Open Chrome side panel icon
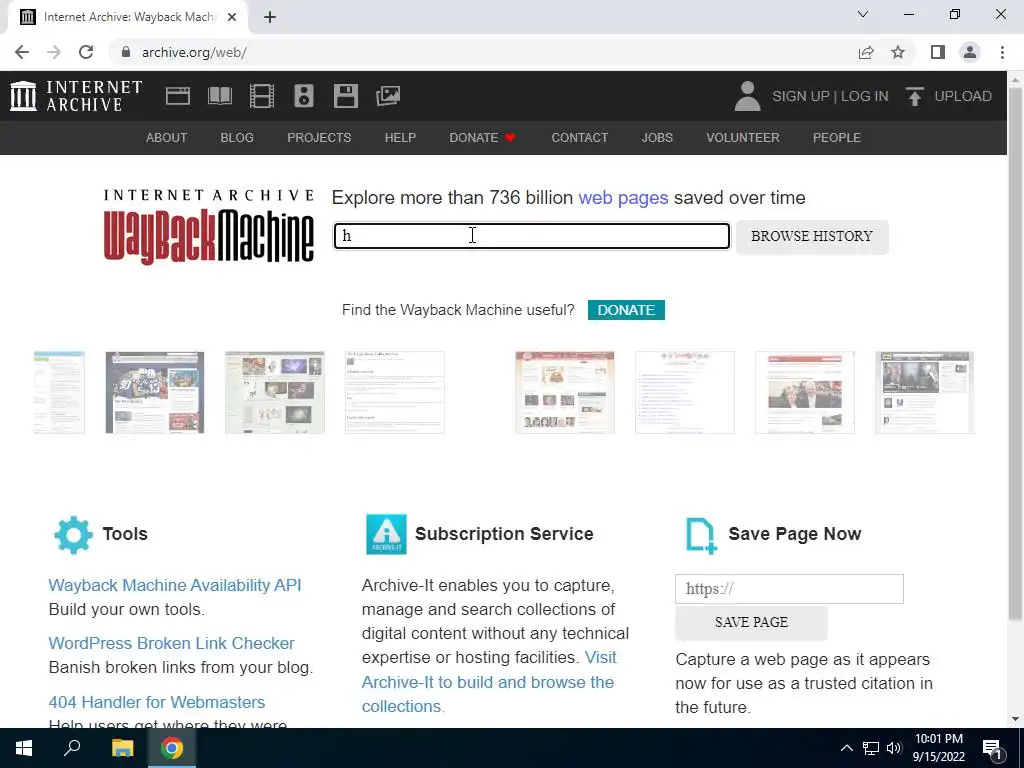The image size is (1024, 768). [938, 52]
